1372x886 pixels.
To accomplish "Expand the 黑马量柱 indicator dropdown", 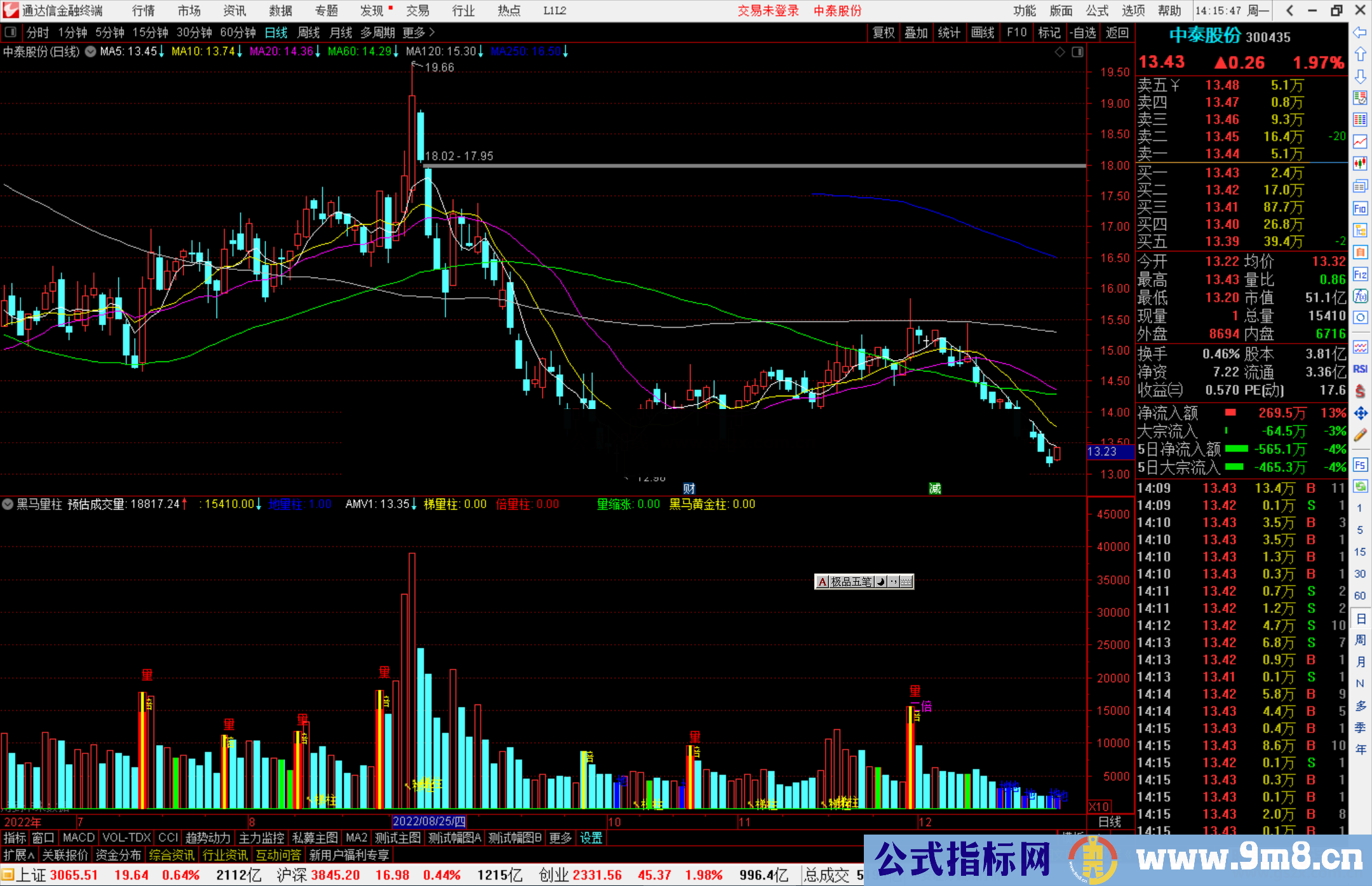I will [x=8, y=504].
